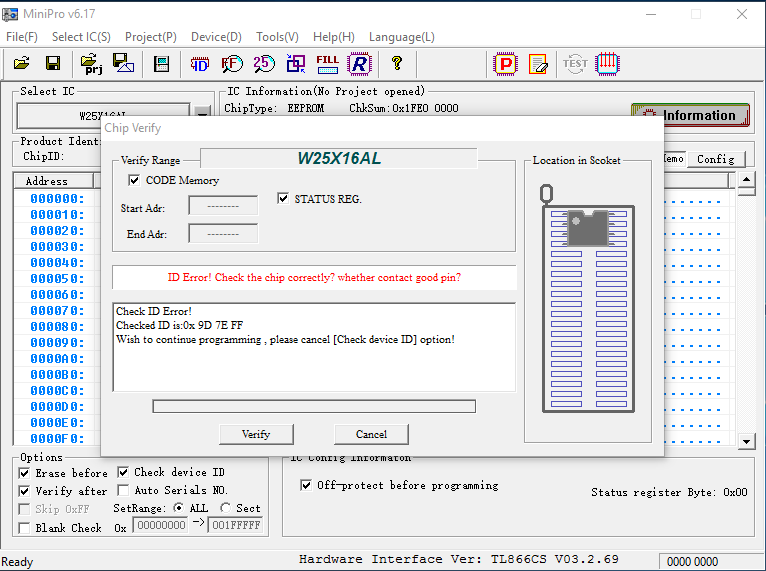Click address row 0000F0:
Viewport: 766px width, 571px height.
click(57, 439)
